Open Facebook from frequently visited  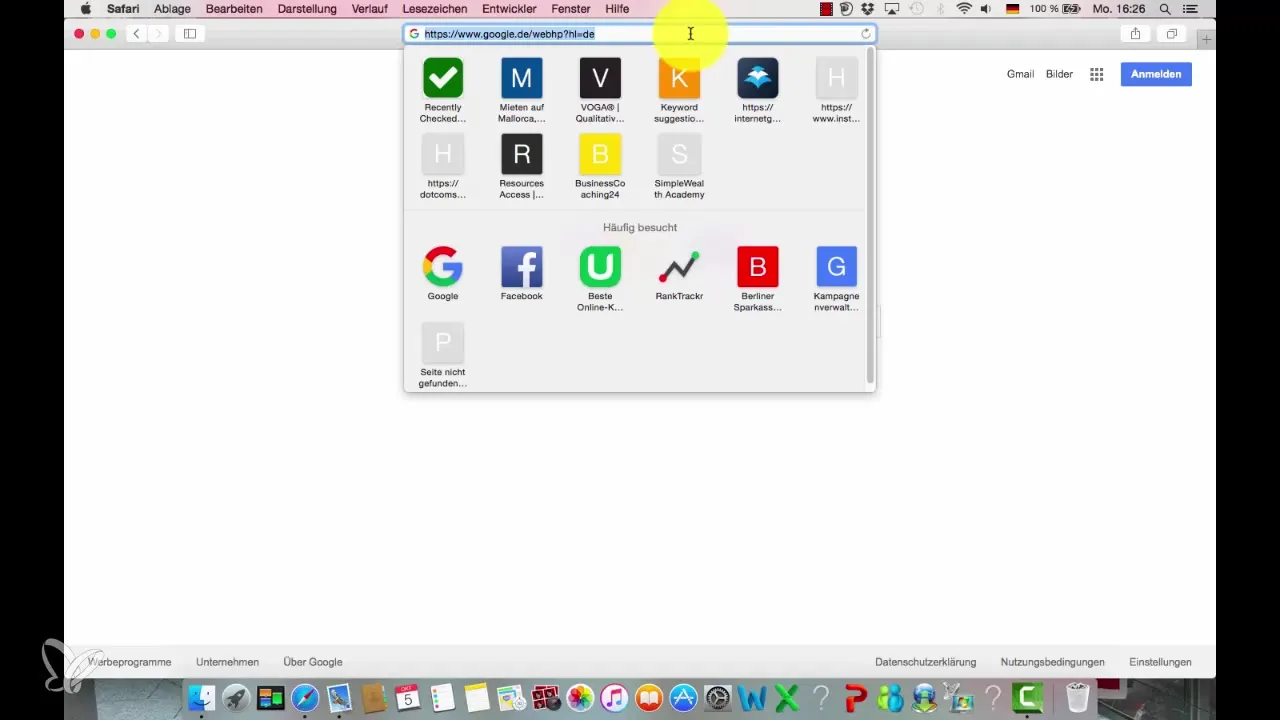click(521, 274)
